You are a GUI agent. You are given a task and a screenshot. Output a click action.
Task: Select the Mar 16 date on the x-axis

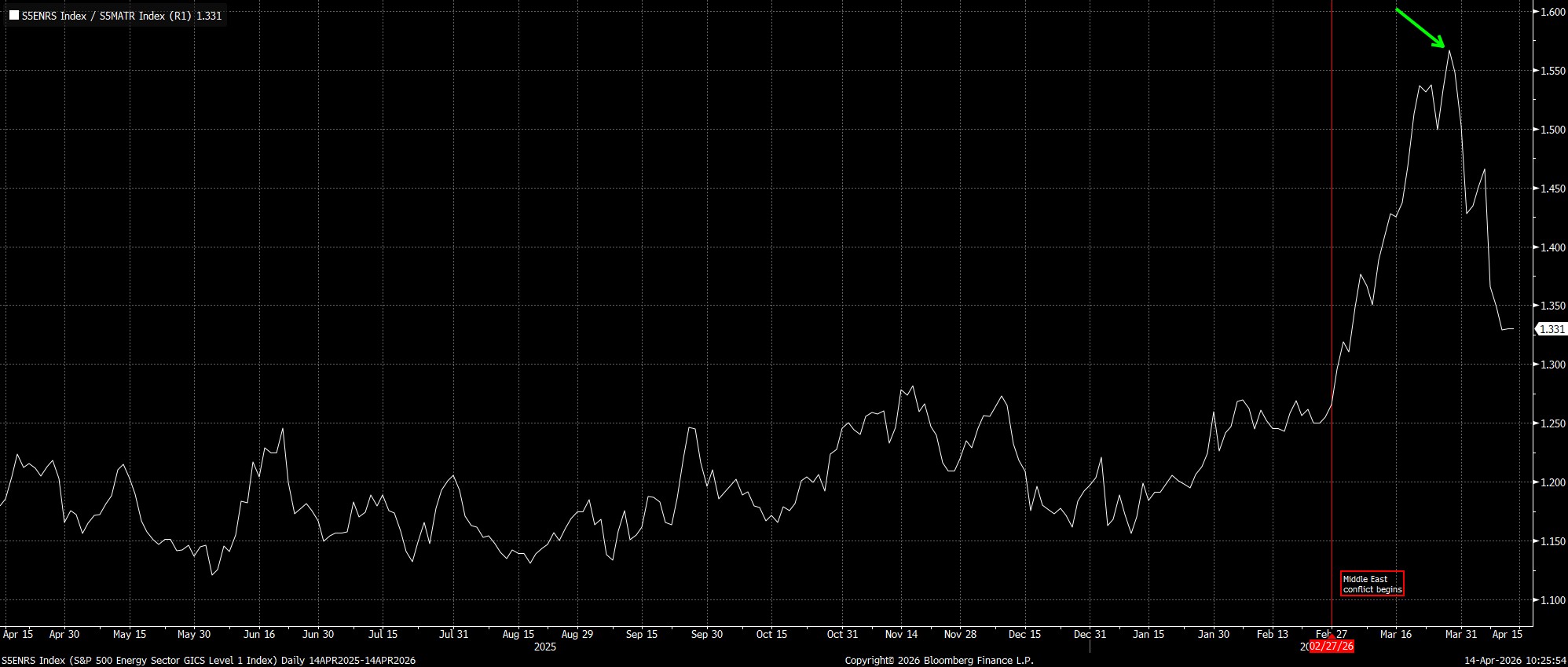(x=1396, y=634)
